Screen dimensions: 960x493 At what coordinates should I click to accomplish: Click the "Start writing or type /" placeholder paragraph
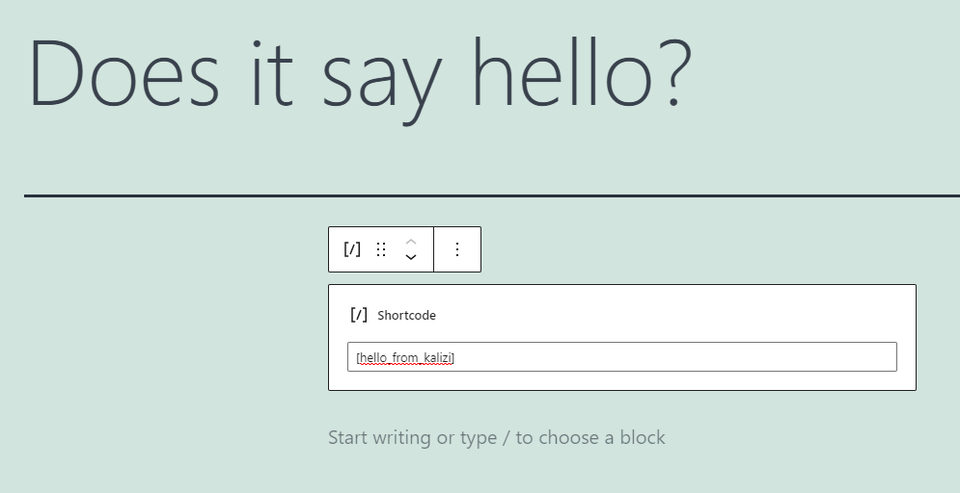(497, 438)
